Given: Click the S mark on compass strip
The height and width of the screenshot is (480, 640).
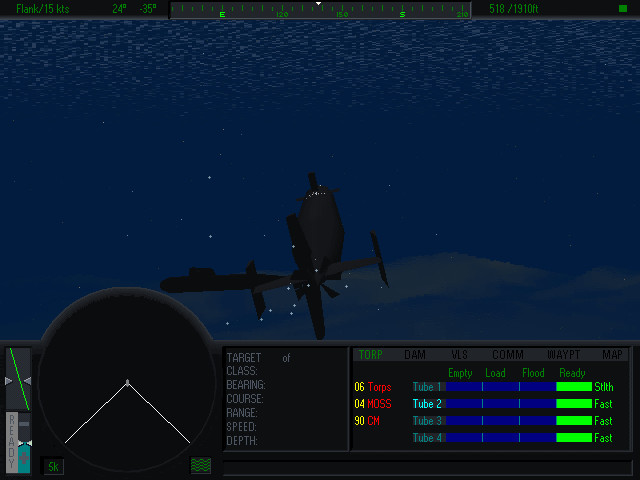Looking at the screenshot, I should pyautogui.click(x=402, y=14).
